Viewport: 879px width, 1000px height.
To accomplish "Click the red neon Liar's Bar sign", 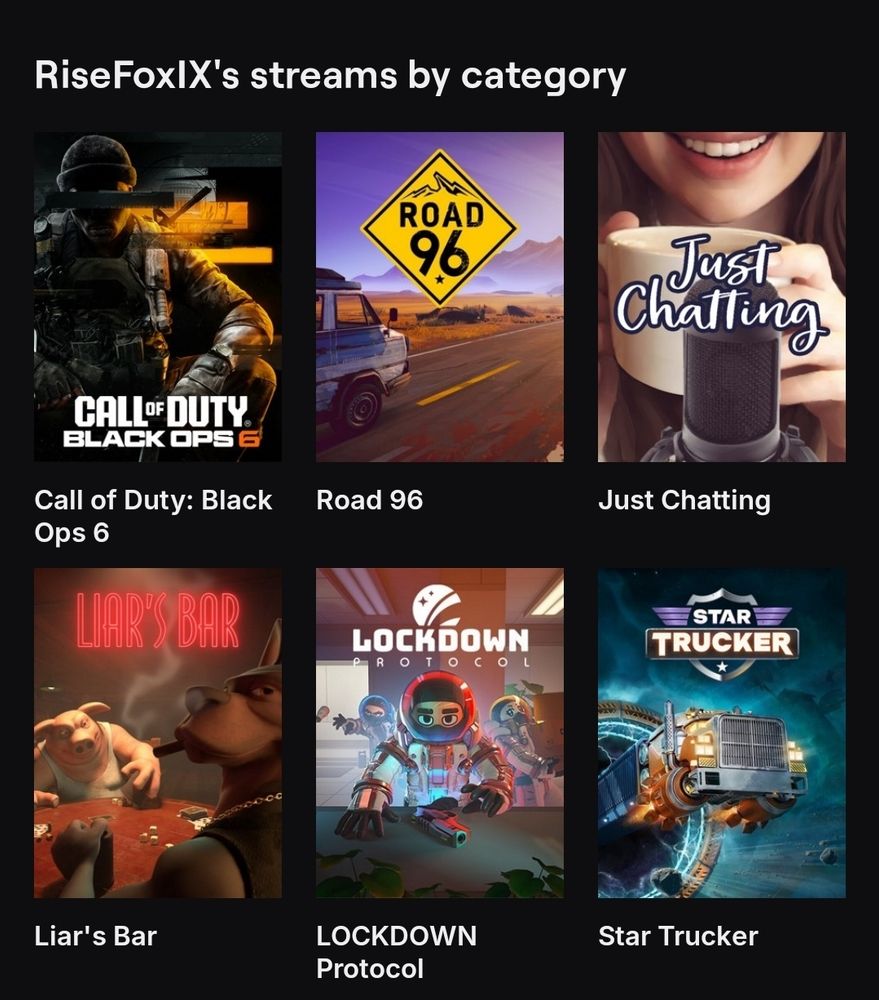I will (x=158, y=620).
